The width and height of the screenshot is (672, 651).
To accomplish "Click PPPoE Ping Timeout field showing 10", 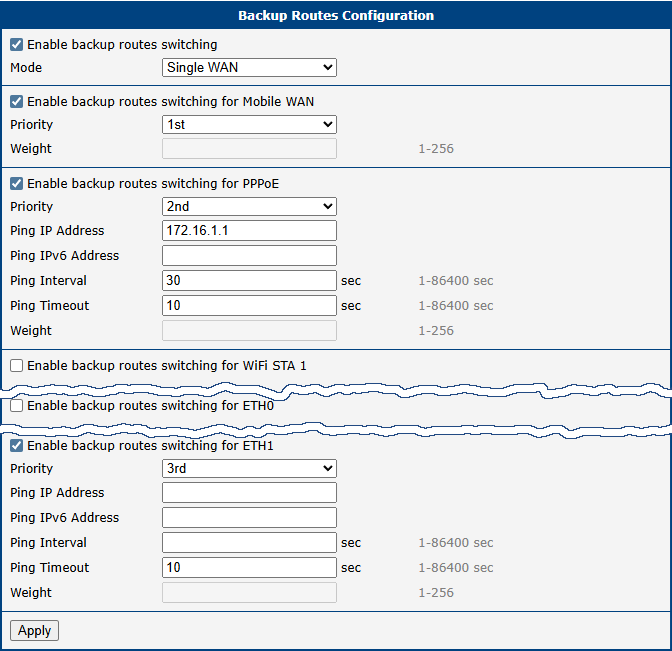I will pos(249,306).
